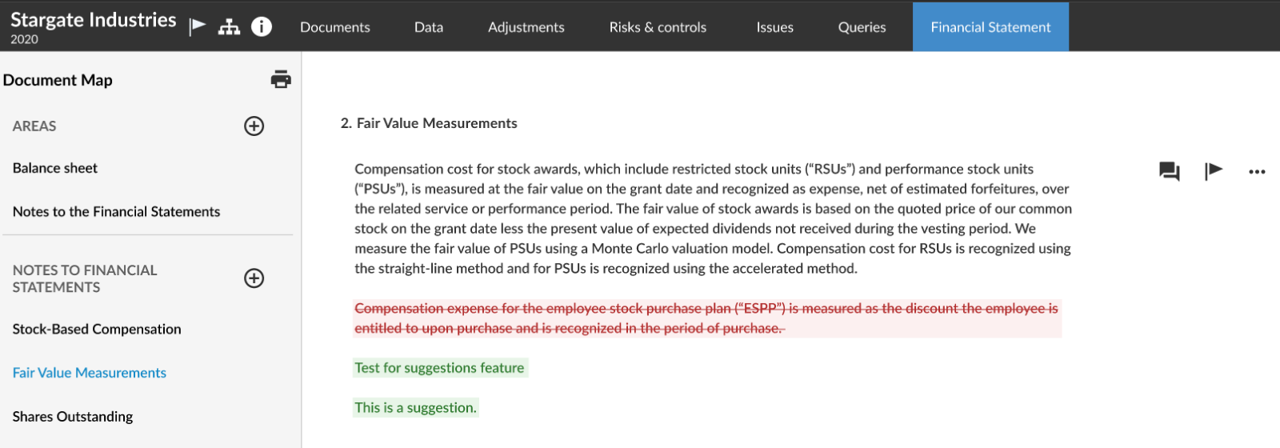The width and height of the screenshot is (1280, 448).
Task: Switch to the Documents tab
Action: pos(335,27)
